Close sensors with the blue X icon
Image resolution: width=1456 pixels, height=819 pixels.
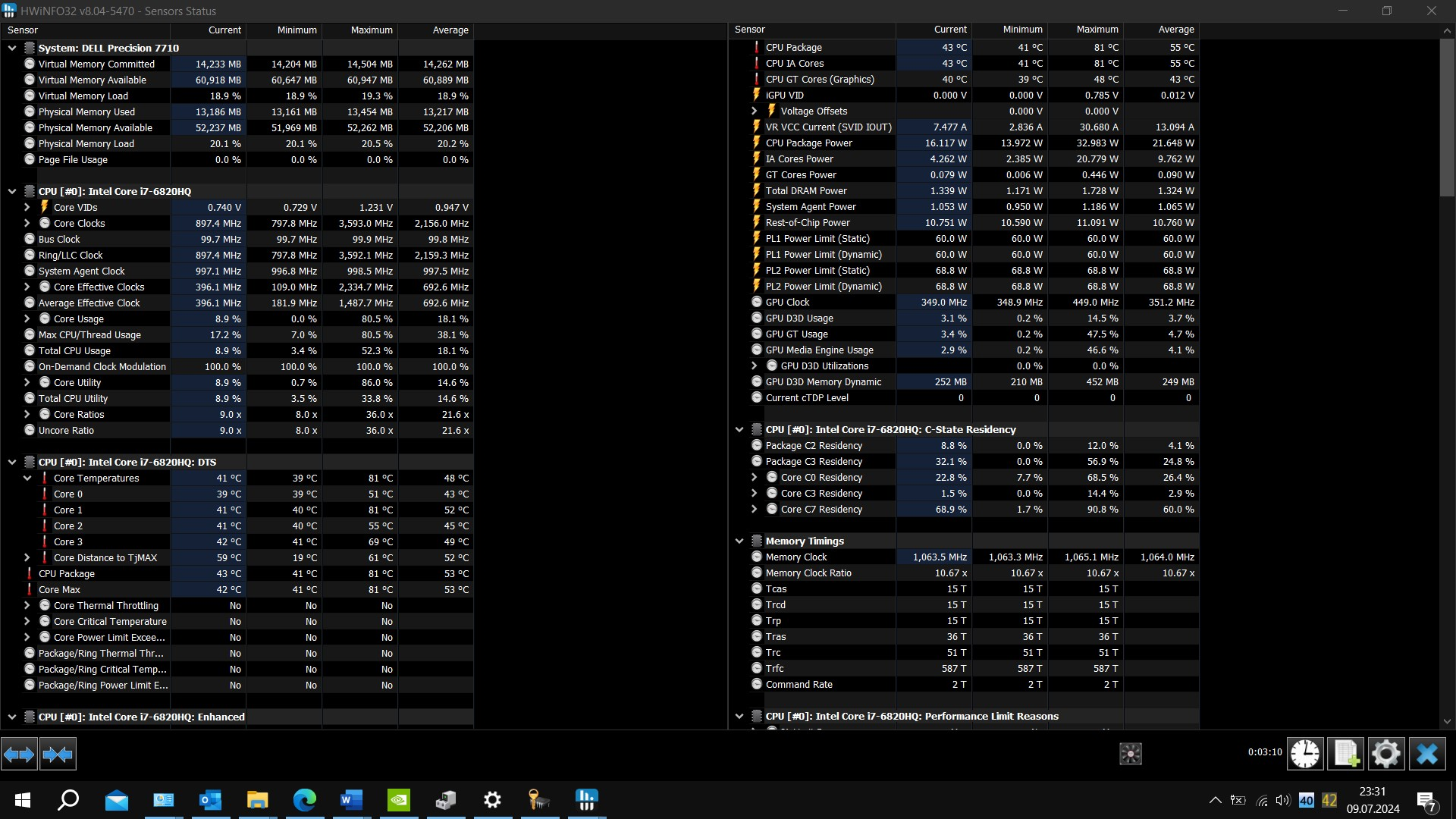(x=1427, y=754)
